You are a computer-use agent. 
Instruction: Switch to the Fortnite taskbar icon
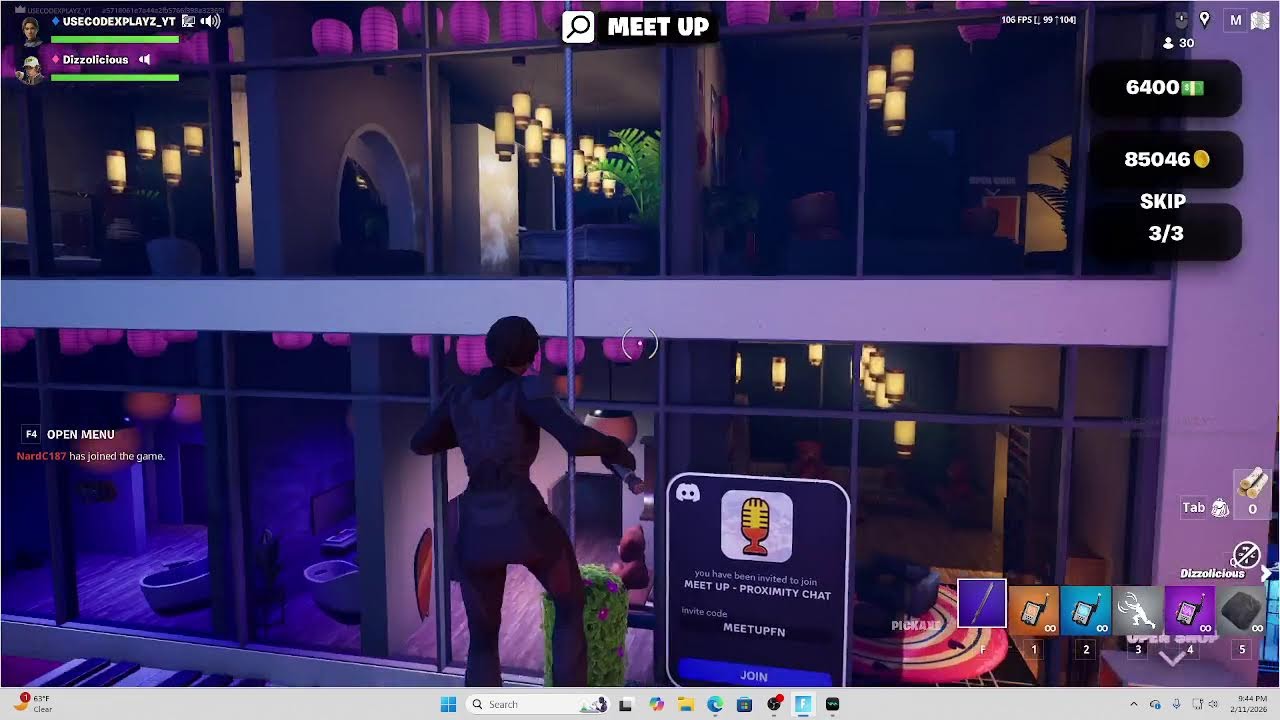pos(803,704)
